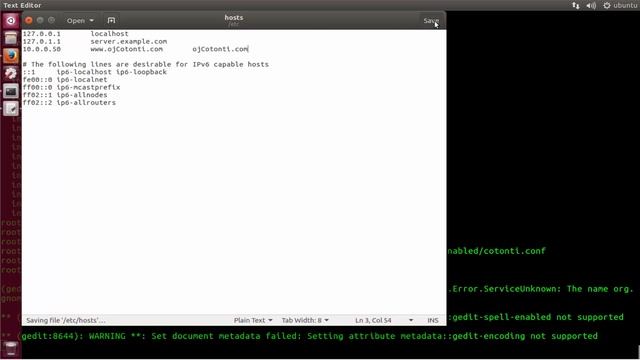
Task: Click the hosts document title
Action: point(233,18)
